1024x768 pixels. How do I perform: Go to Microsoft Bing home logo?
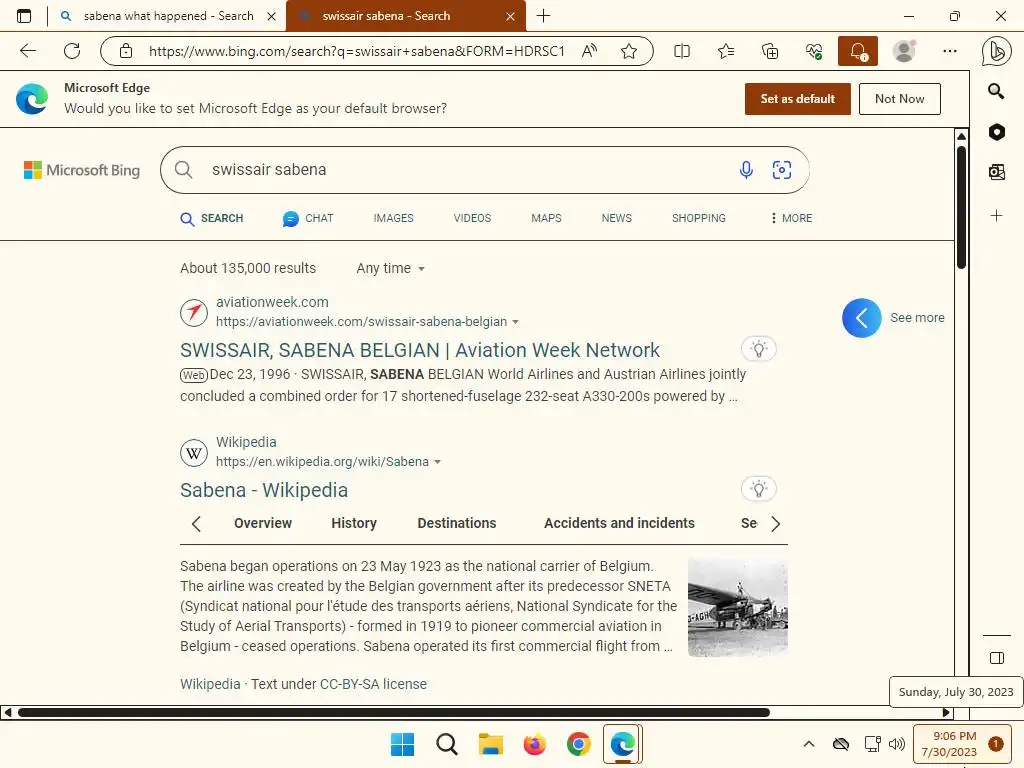click(x=82, y=170)
